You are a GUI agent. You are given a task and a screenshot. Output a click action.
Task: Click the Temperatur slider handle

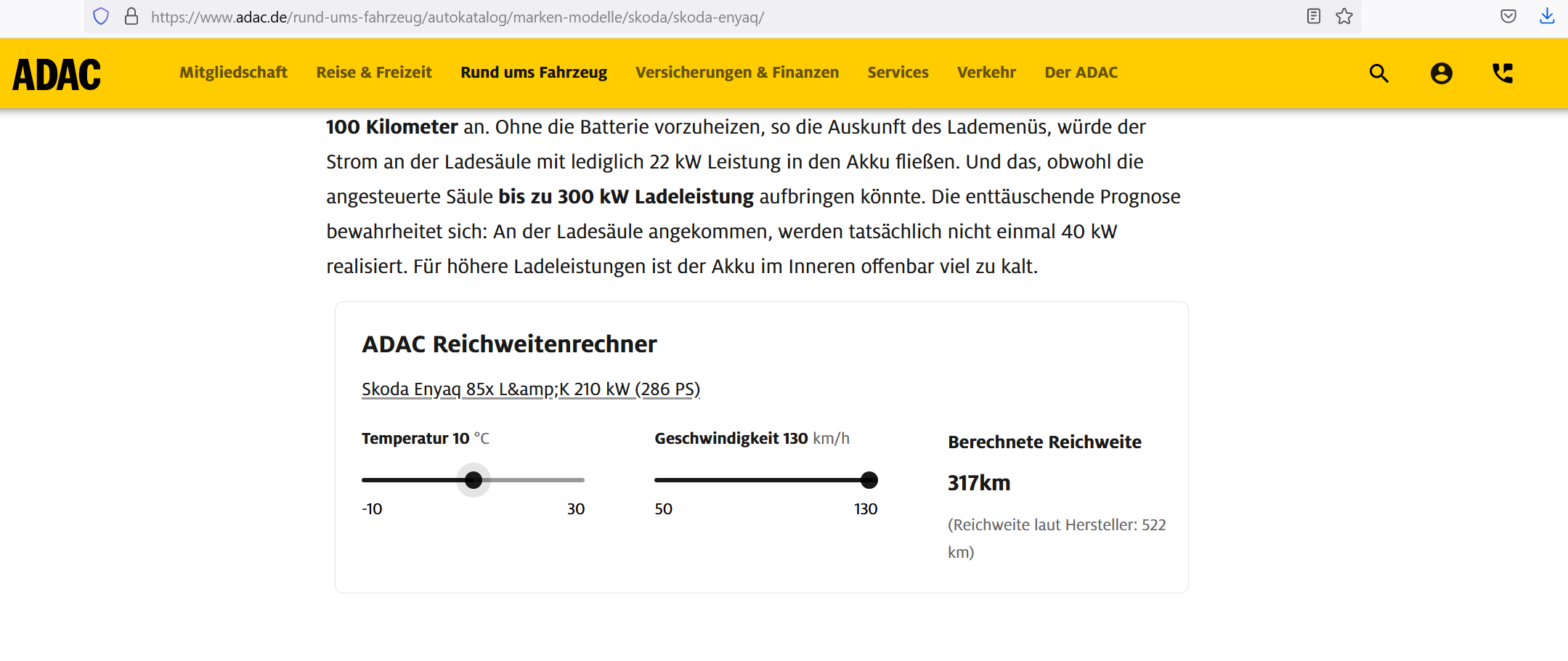coord(474,480)
